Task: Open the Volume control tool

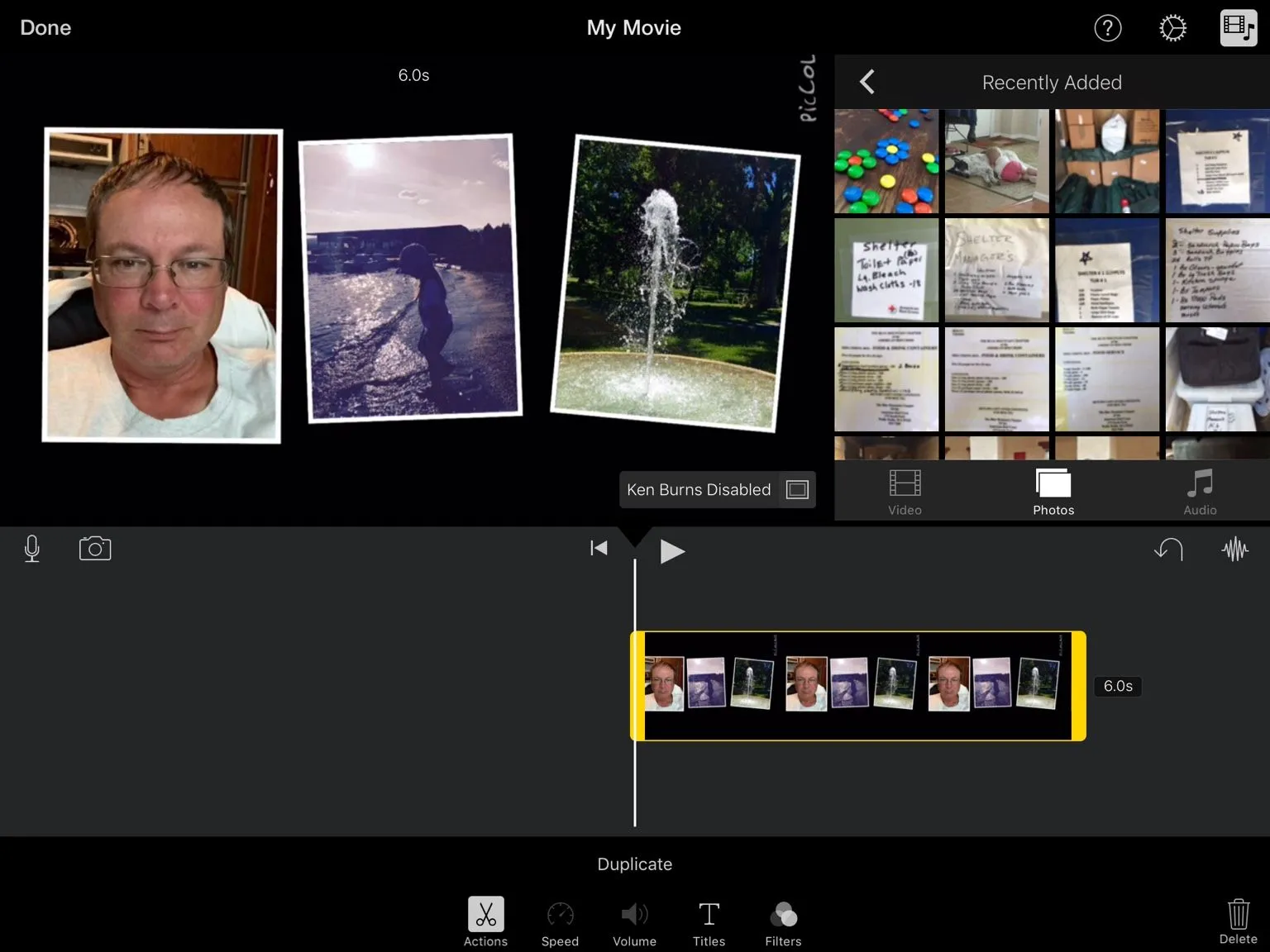Action: pyautogui.click(x=634, y=923)
